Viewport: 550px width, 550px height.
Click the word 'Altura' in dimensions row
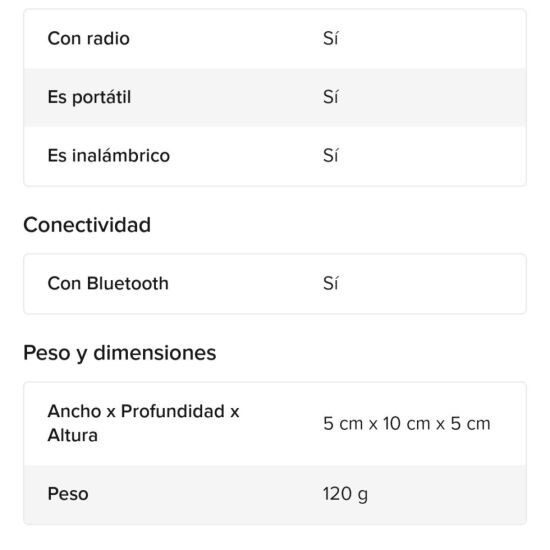point(73,436)
